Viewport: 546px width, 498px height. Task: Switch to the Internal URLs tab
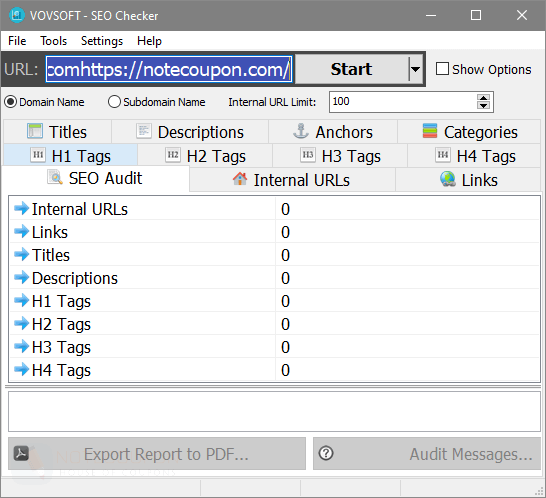(x=292, y=180)
